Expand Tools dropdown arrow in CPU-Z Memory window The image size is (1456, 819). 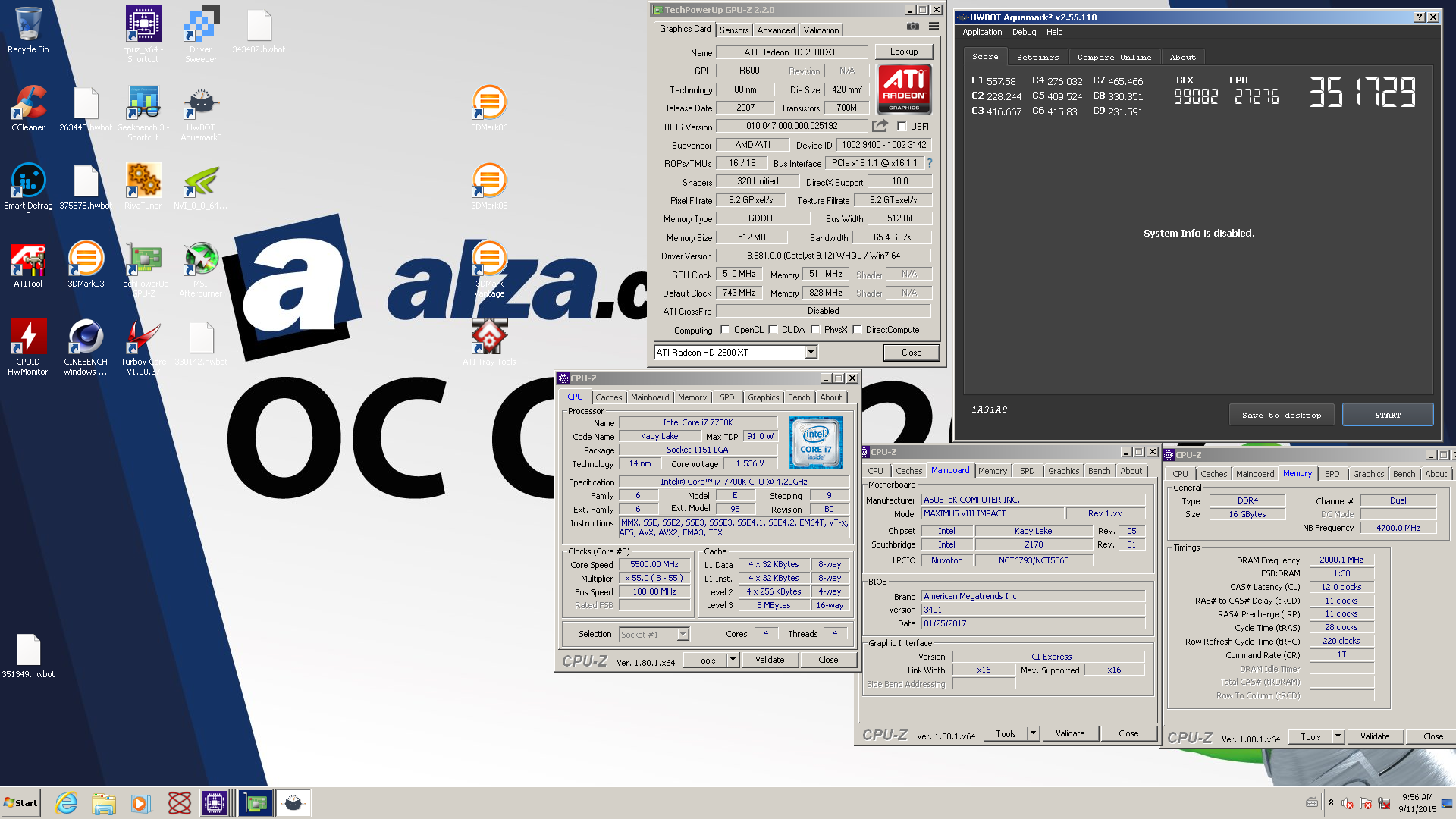(1338, 736)
